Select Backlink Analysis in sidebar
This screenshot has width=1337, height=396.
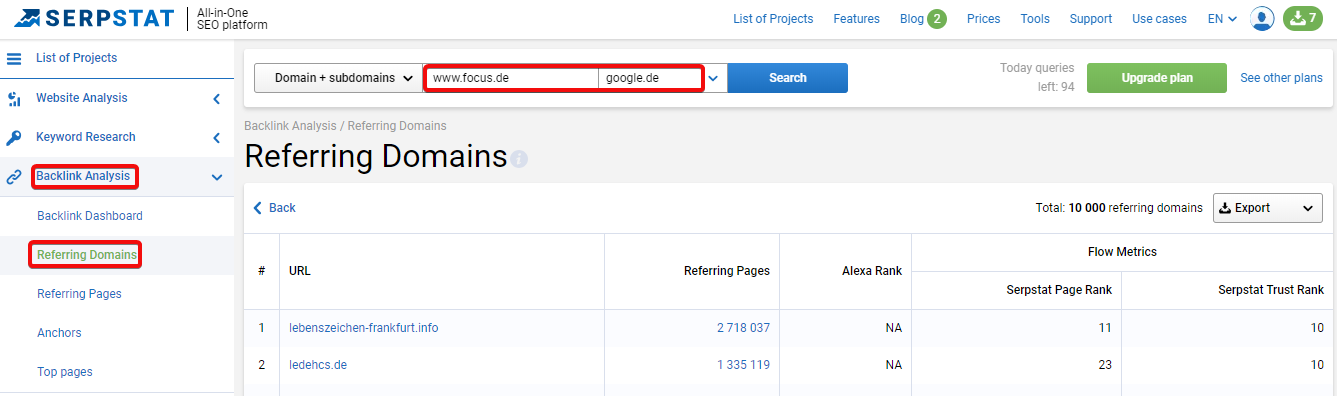coord(84,176)
